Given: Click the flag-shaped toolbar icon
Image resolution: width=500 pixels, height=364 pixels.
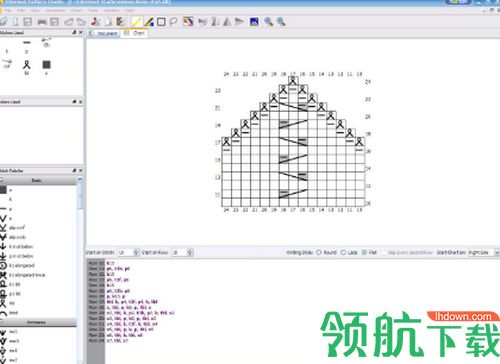Looking at the screenshot, I should click(x=239, y=22).
